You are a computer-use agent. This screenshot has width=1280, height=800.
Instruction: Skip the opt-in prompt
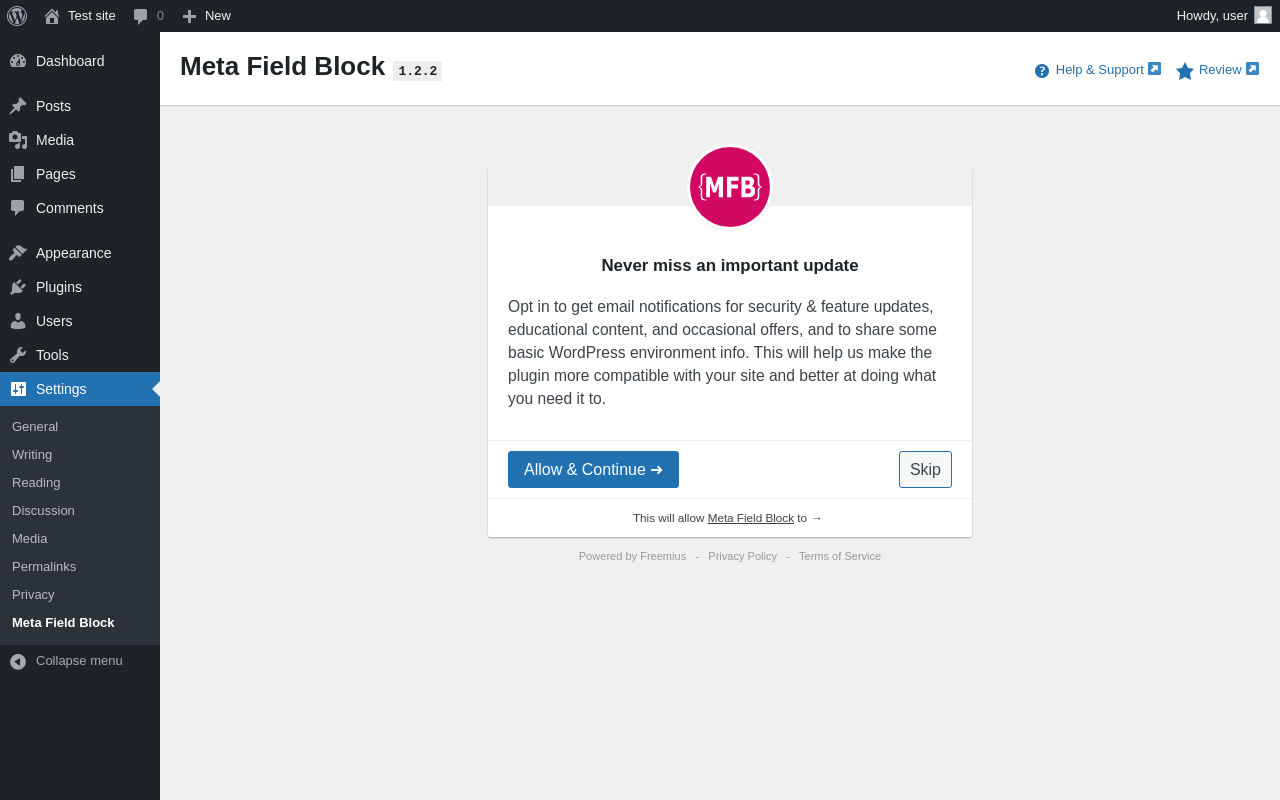[925, 470]
